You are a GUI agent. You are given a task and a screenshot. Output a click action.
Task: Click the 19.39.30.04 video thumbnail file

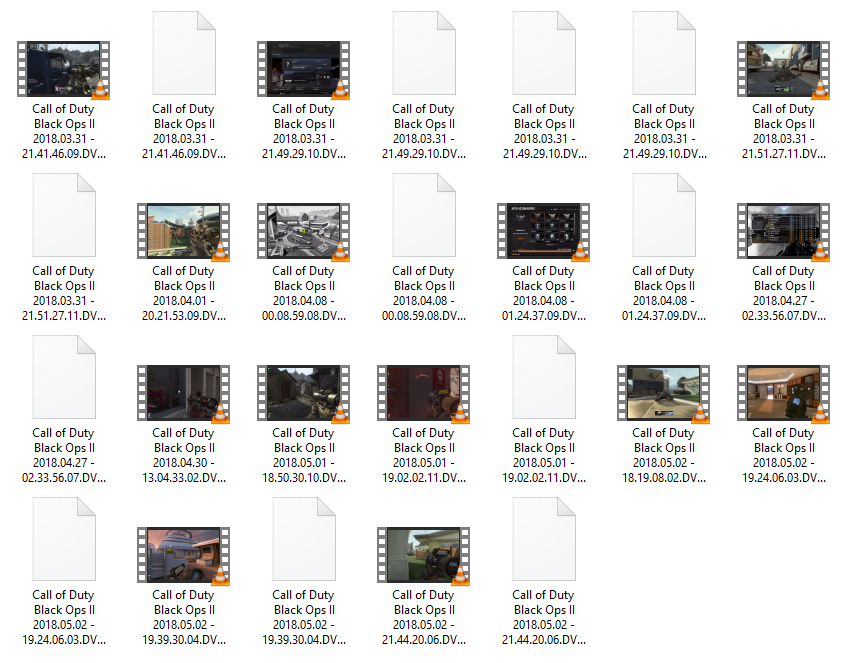(184, 556)
